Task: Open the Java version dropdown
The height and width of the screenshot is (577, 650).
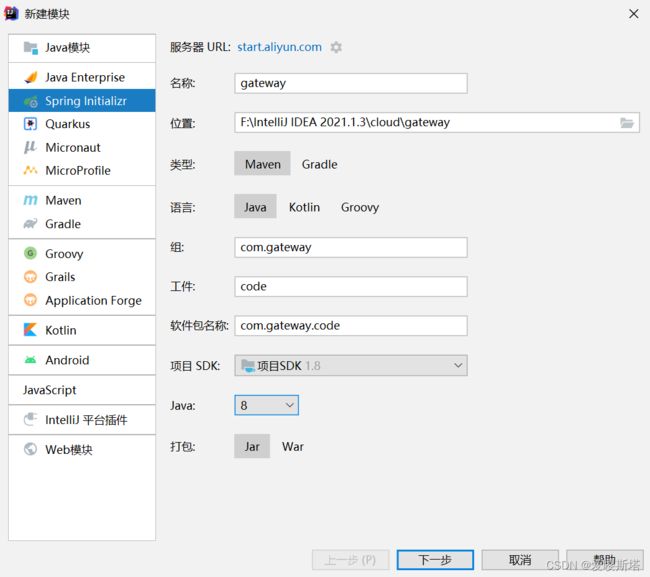Action: pyautogui.click(x=266, y=405)
